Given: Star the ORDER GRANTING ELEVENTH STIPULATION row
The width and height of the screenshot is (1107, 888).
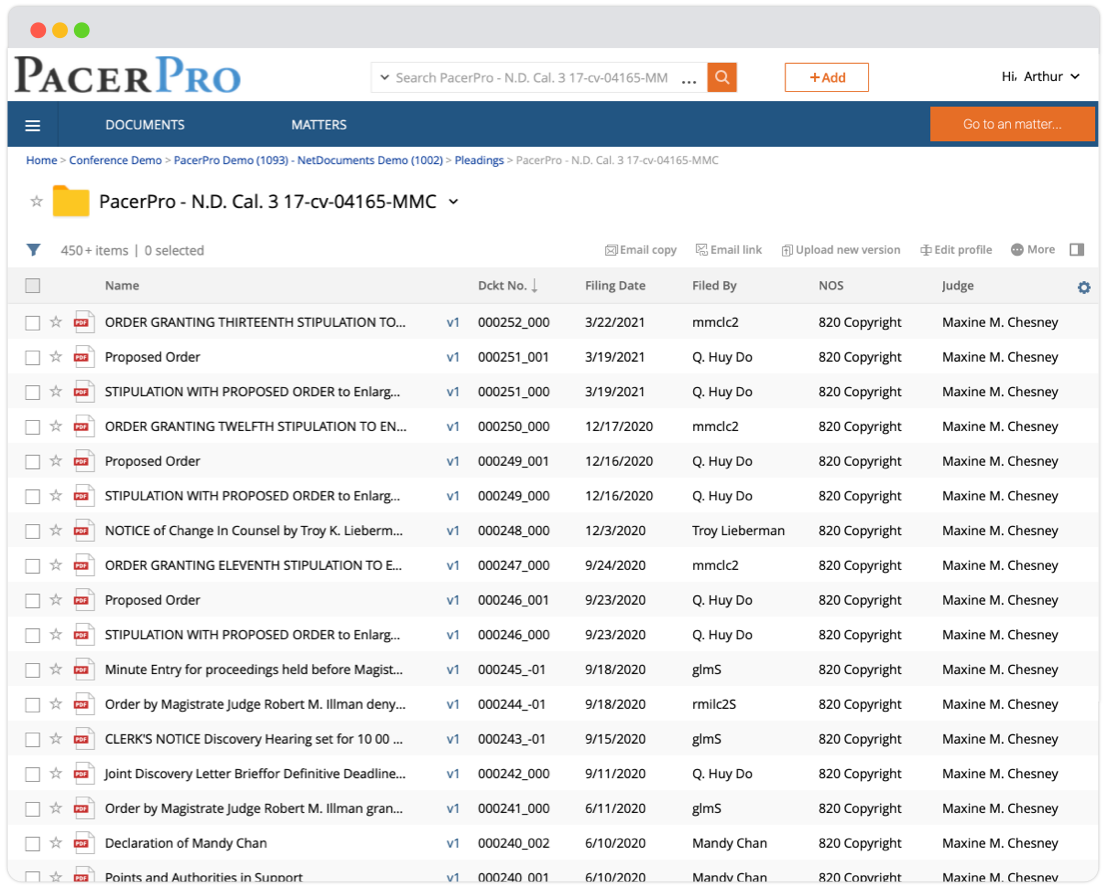Looking at the screenshot, I should click(x=56, y=565).
